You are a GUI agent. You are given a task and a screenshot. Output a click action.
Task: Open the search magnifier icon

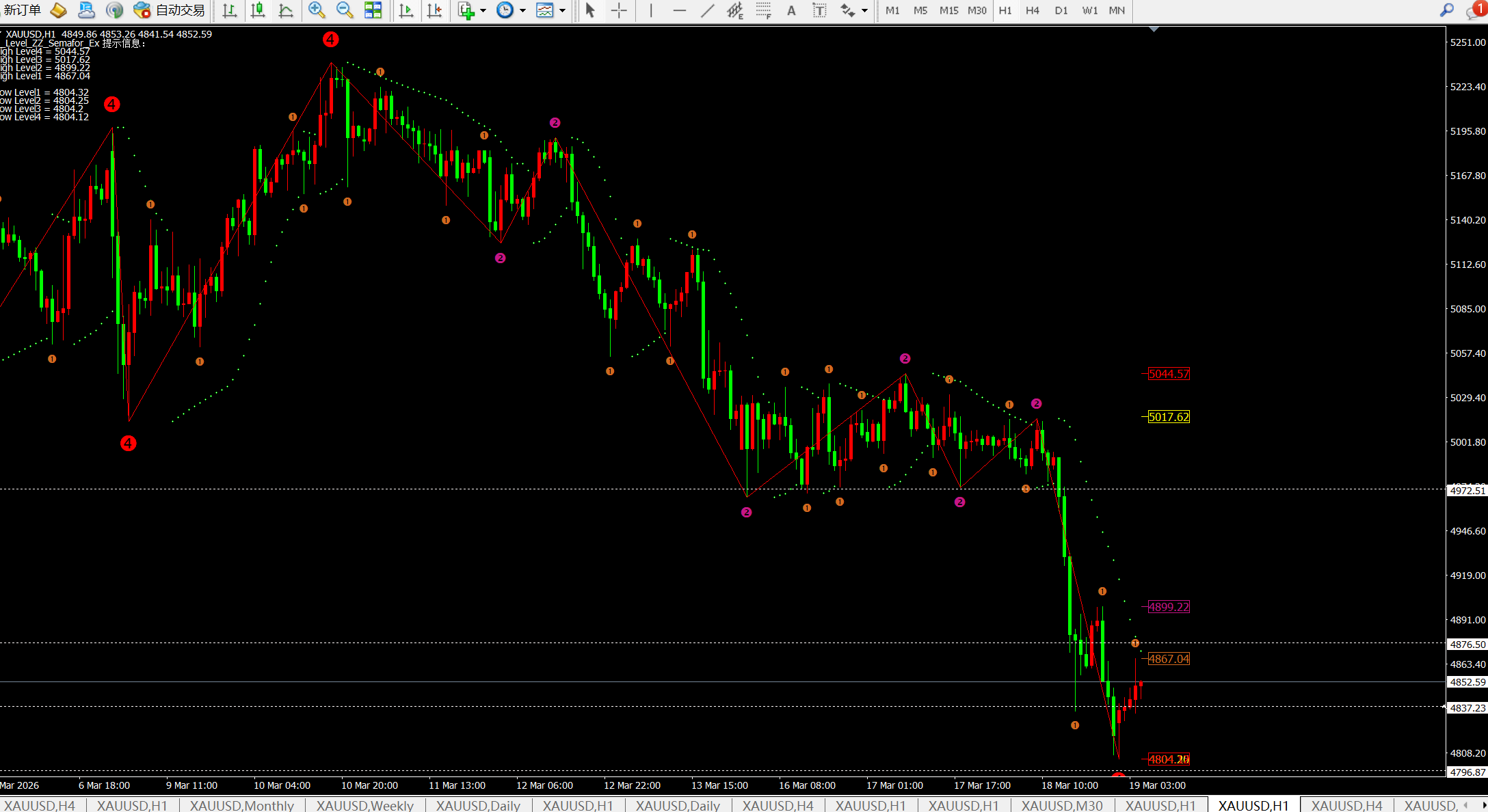click(x=1446, y=10)
